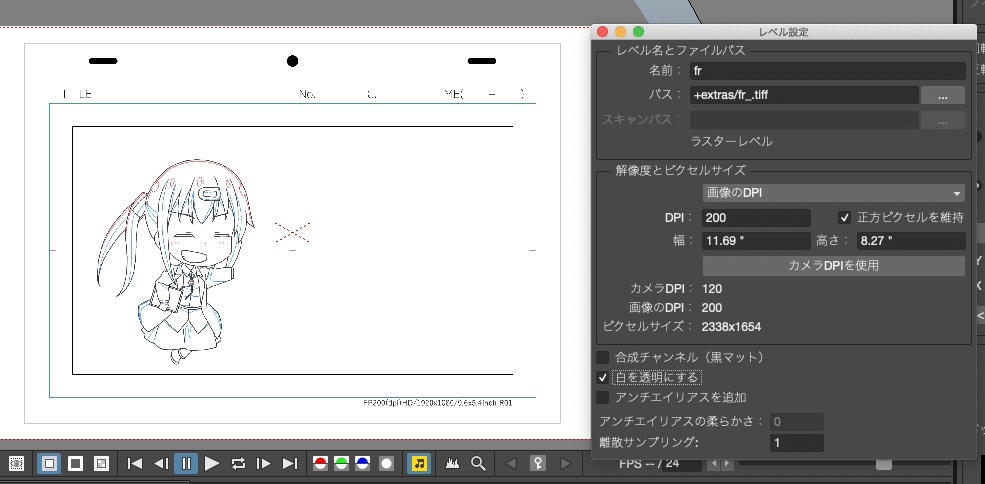Viewport: 985px width, 484px height.
Task: Open the 画像のDPI dropdown
Action: point(834,193)
